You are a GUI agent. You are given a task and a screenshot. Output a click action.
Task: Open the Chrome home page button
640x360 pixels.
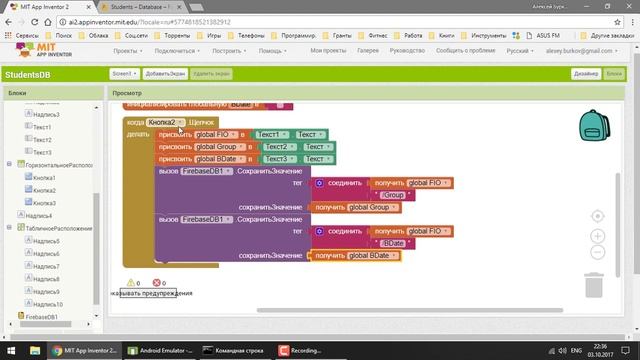[x=48, y=22]
